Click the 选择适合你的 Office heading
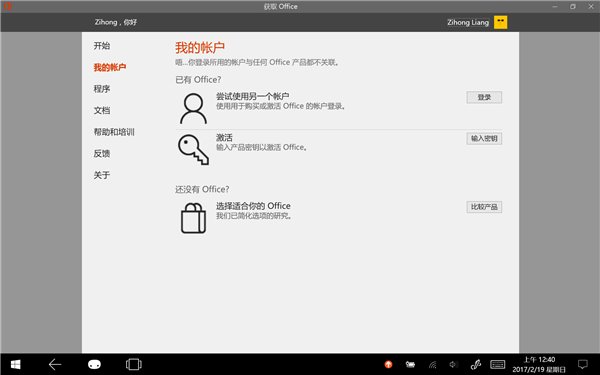Image resolution: width=600 pixels, height=375 pixels. [253, 206]
